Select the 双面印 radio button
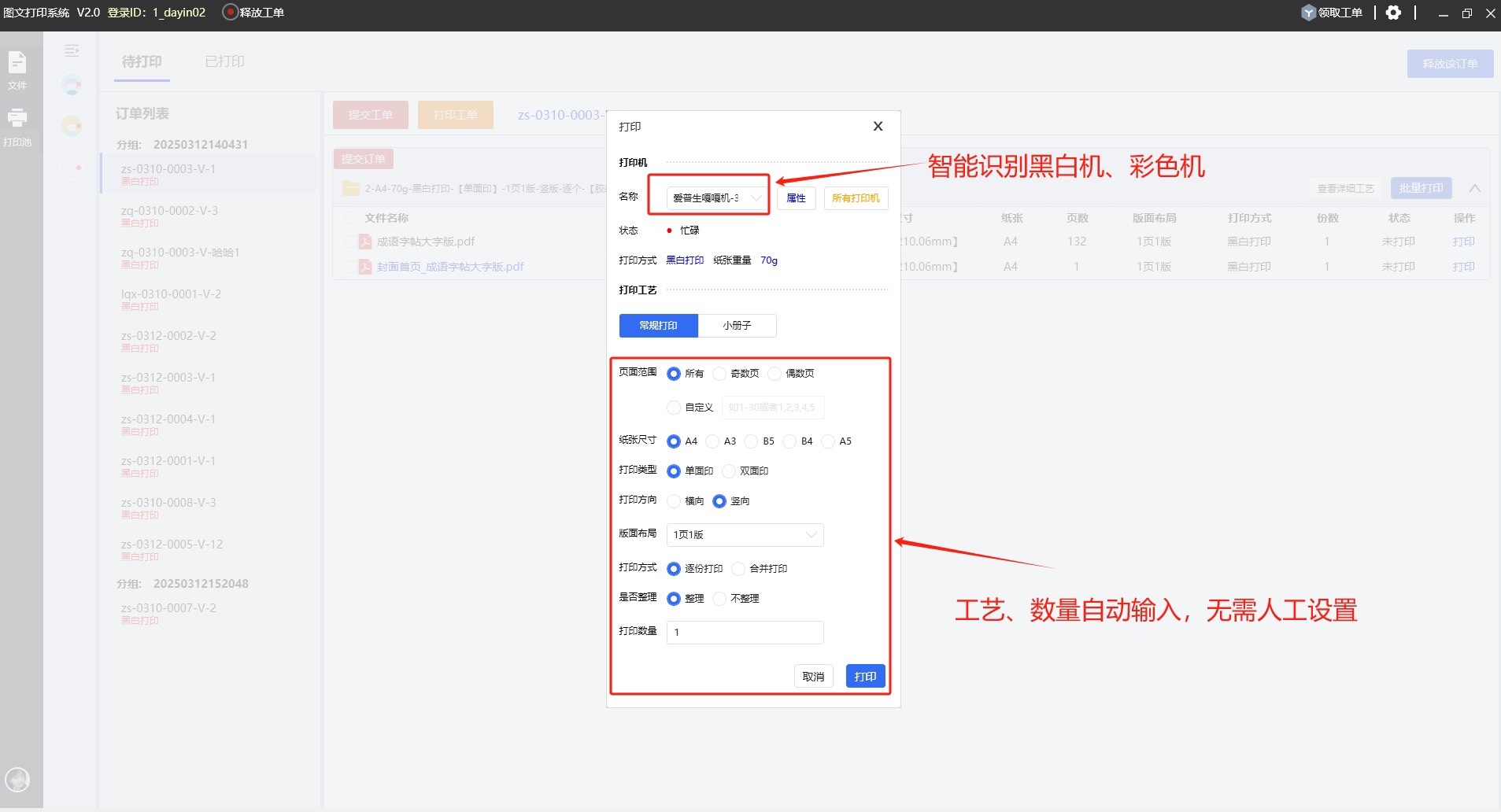1501x812 pixels. pos(729,471)
